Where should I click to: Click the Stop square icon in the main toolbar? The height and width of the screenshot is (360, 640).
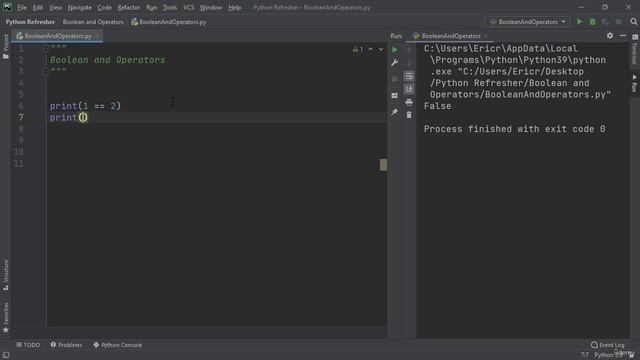tap(618, 22)
